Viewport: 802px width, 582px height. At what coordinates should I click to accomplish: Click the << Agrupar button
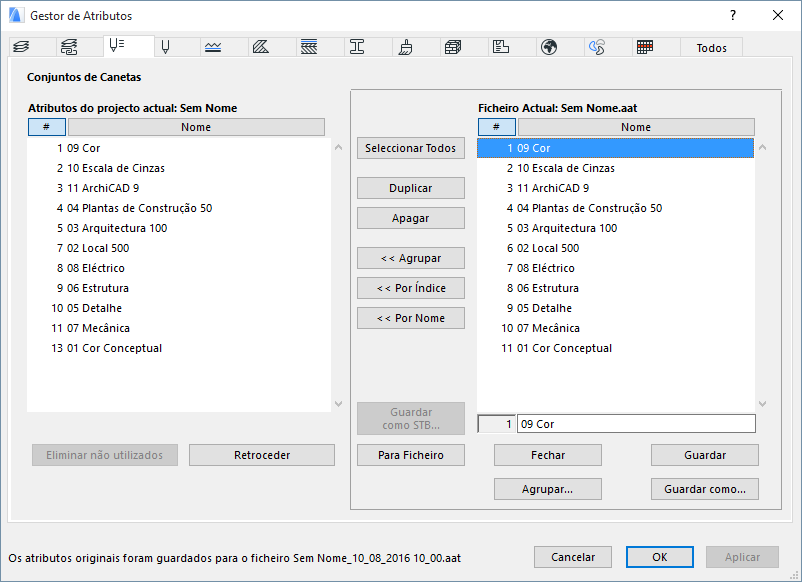click(x=411, y=258)
